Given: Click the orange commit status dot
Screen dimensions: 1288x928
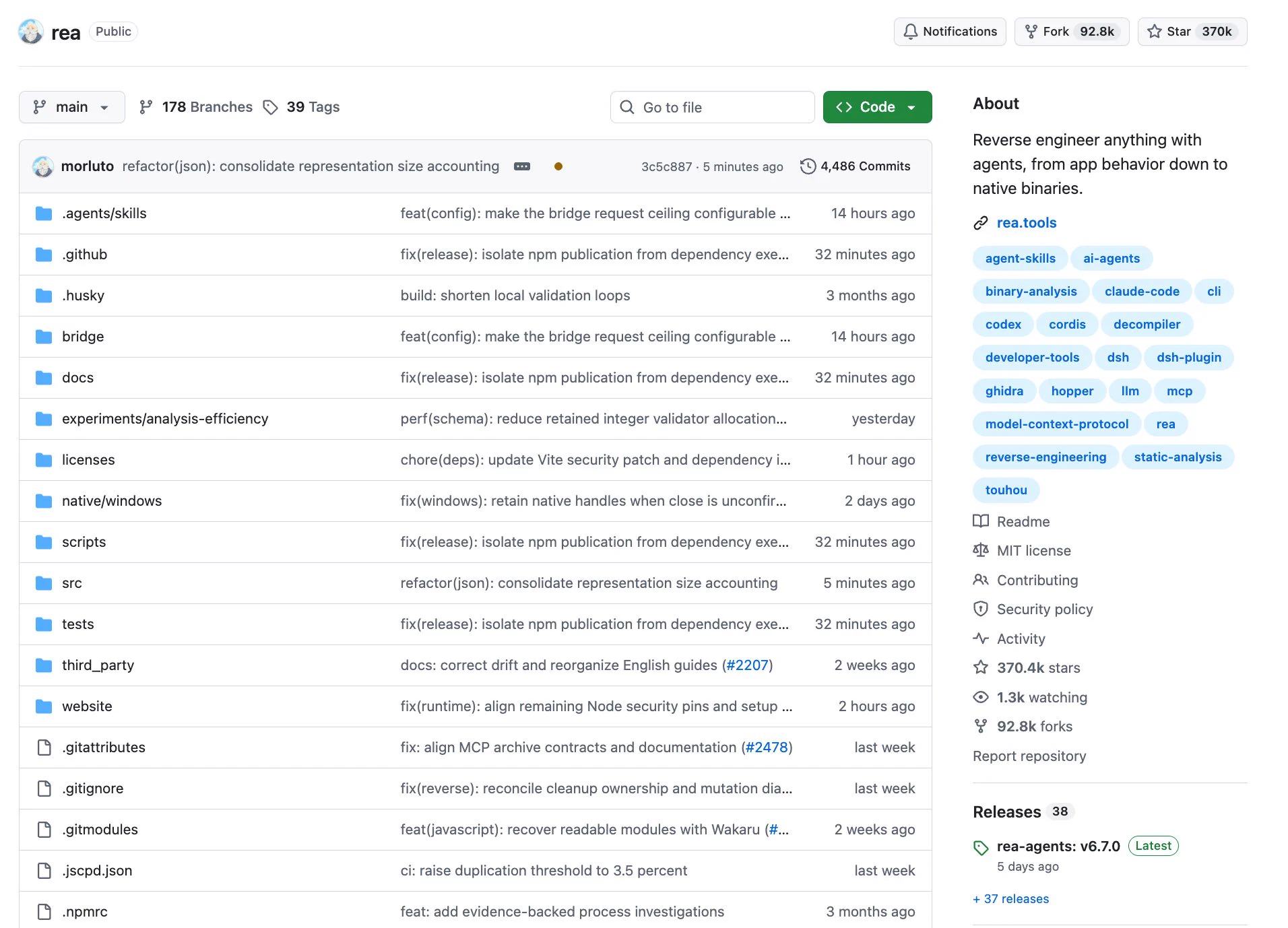Looking at the screenshot, I should pos(558,166).
